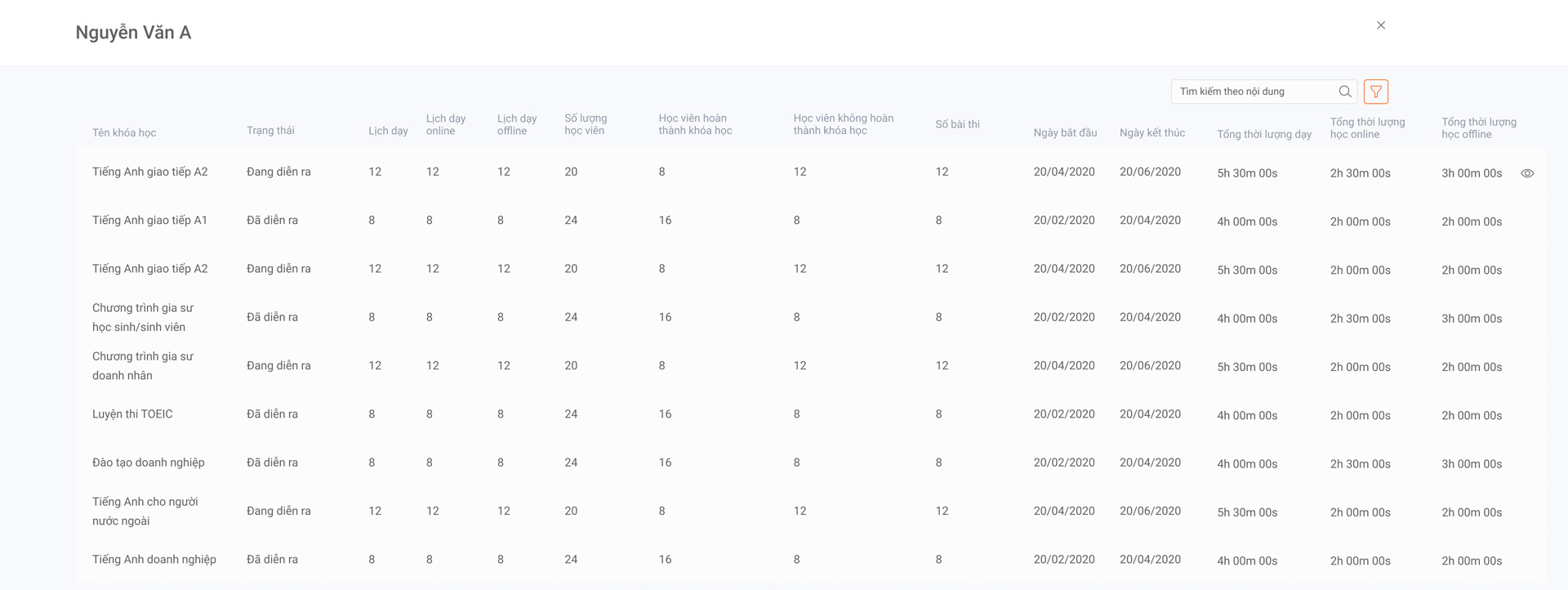1568x590 pixels.
Task: Select the 'Tiếng Anh doanh nghiệp' course row
Action: pyautogui.click(x=154, y=560)
